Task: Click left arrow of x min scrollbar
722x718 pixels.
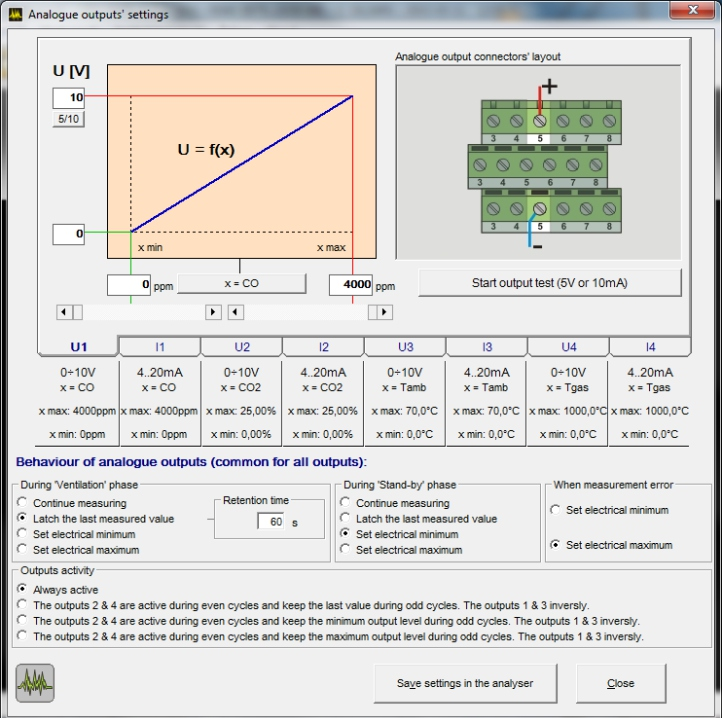Action: [x=64, y=312]
